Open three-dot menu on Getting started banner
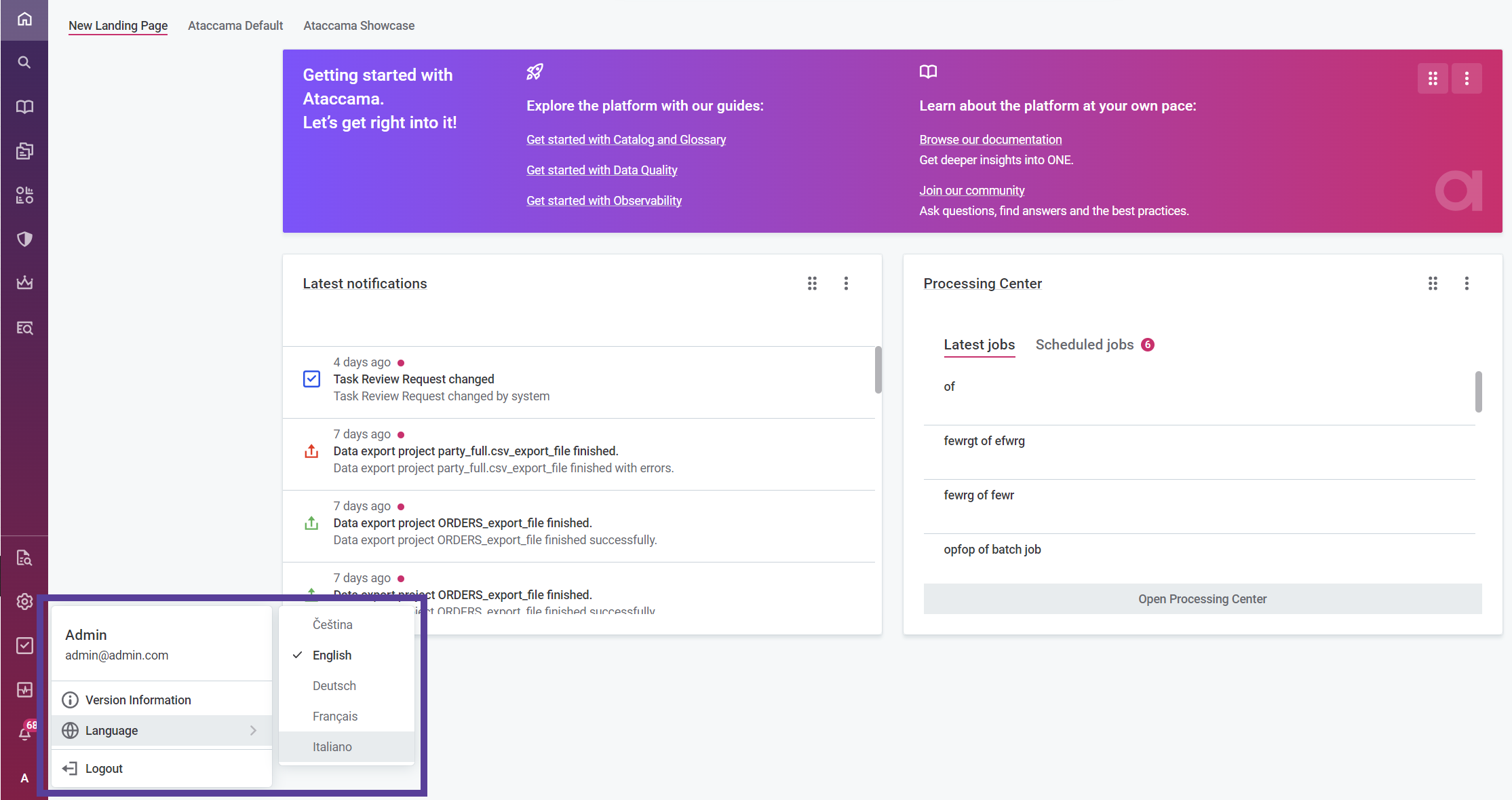Image resolution: width=1512 pixels, height=800 pixels. pyautogui.click(x=1467, y=79)
